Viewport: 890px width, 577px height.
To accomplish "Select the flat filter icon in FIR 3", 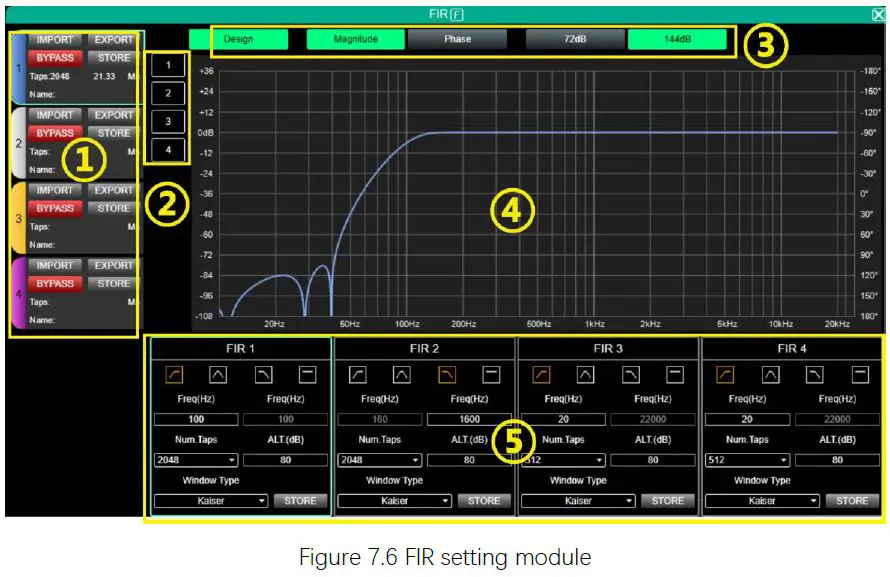I will (674, 376).
